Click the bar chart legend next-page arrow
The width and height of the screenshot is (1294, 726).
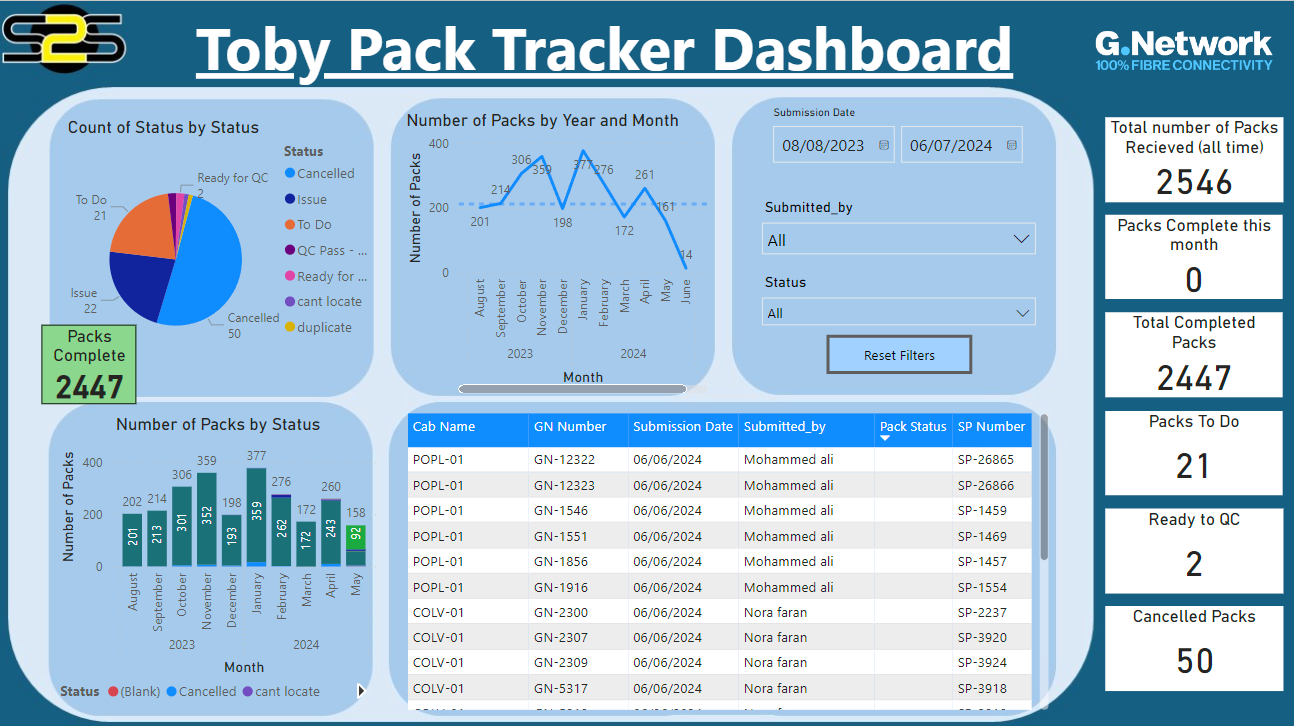[361, 690]
